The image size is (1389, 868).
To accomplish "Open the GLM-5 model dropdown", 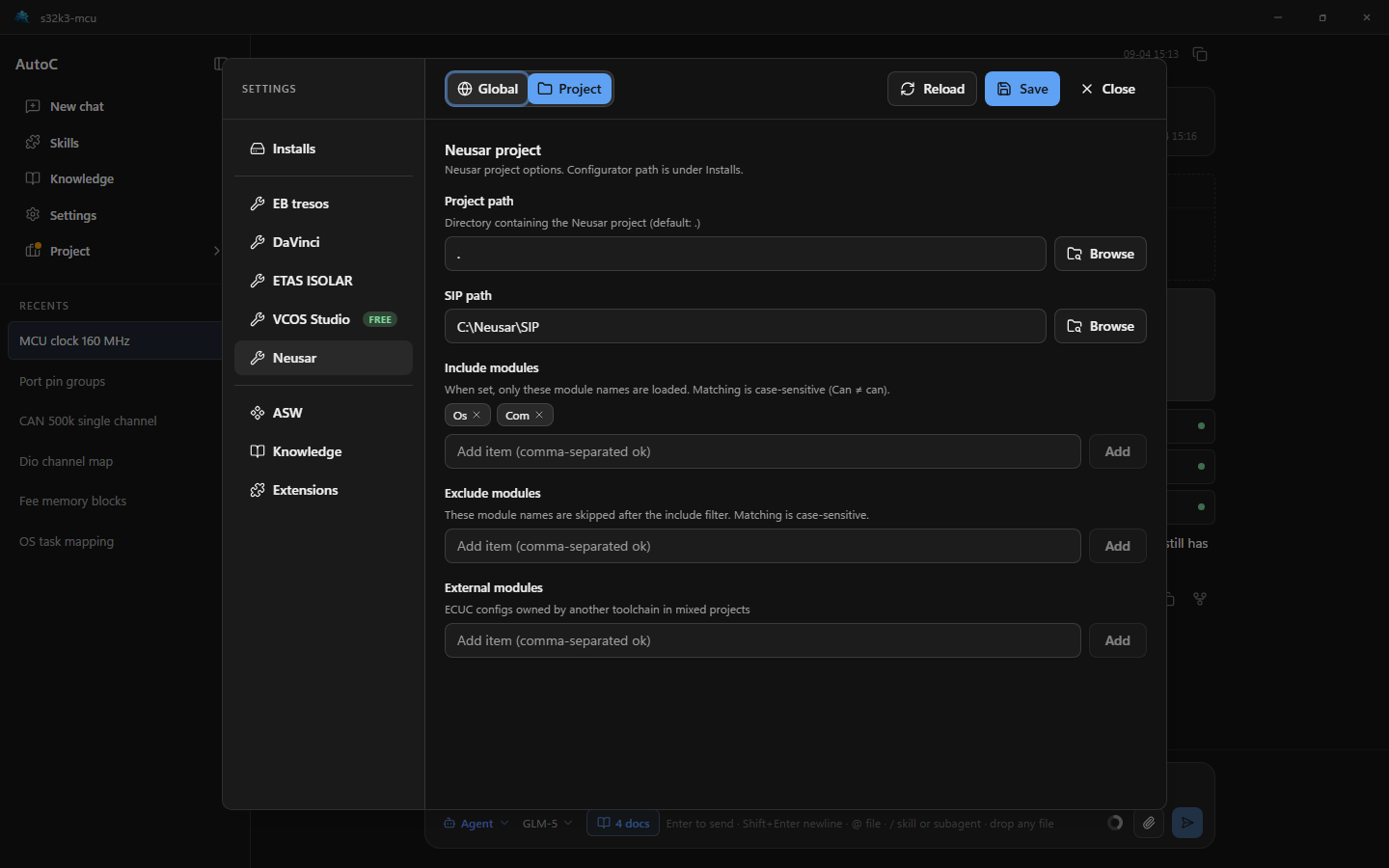I will click(547, 824).
